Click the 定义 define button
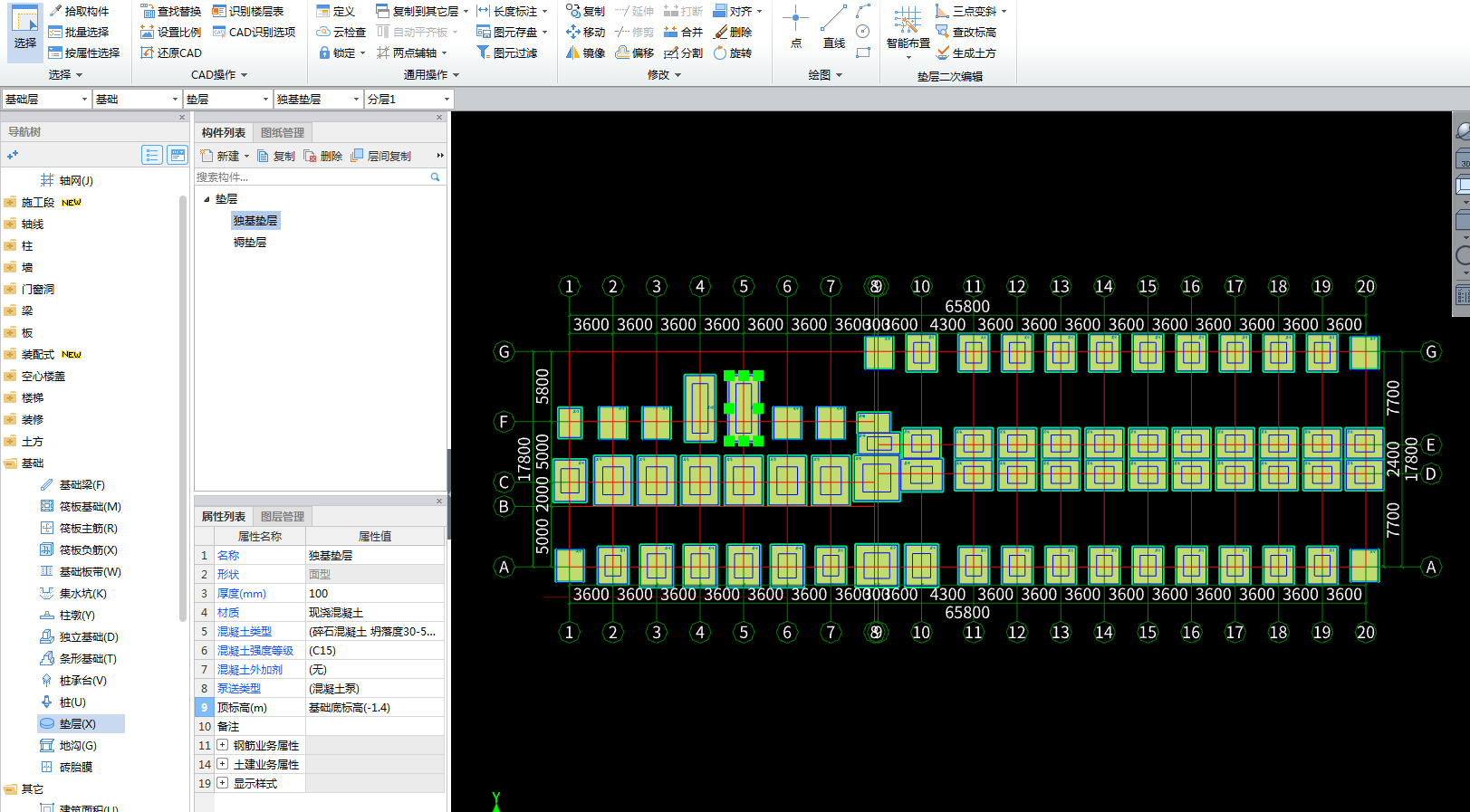 click(335, 11)
